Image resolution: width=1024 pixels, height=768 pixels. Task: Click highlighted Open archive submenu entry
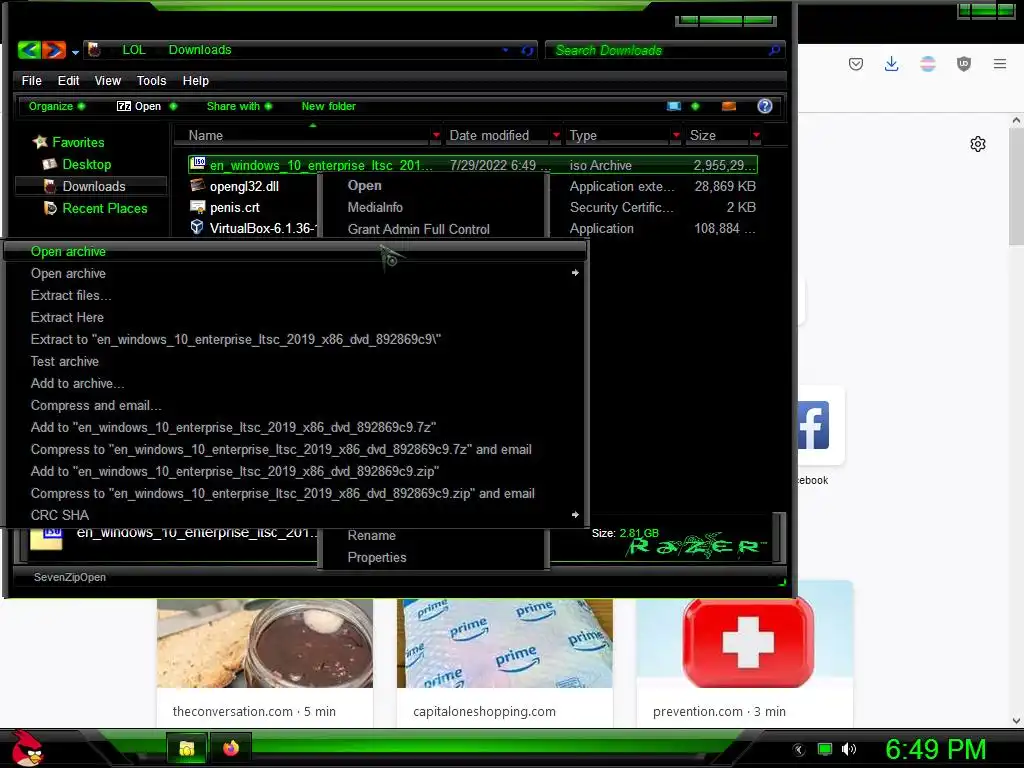click(x=295, y=251)
